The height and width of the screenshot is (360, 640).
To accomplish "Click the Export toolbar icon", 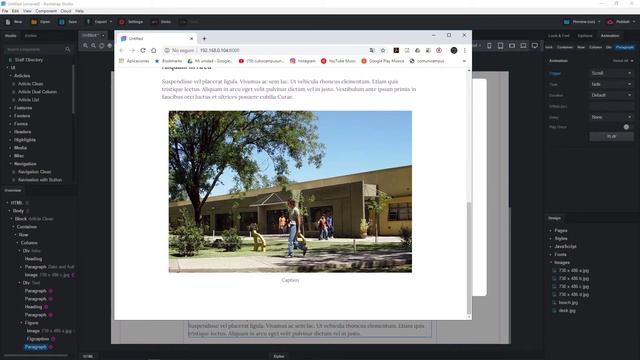I will [x=88, y=22].
